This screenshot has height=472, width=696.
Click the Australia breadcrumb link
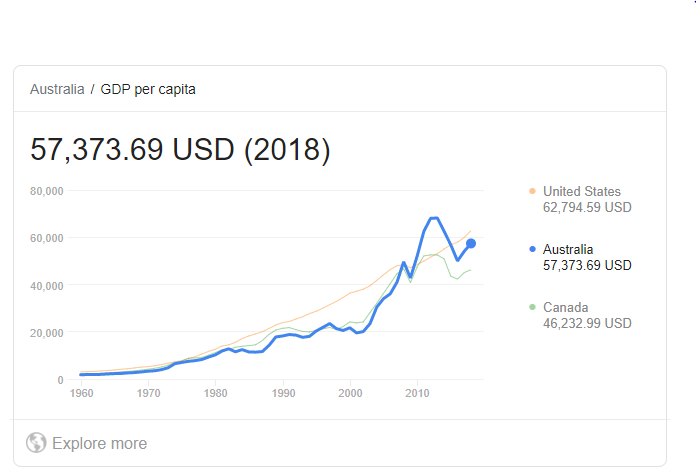(x=57, y=89)
